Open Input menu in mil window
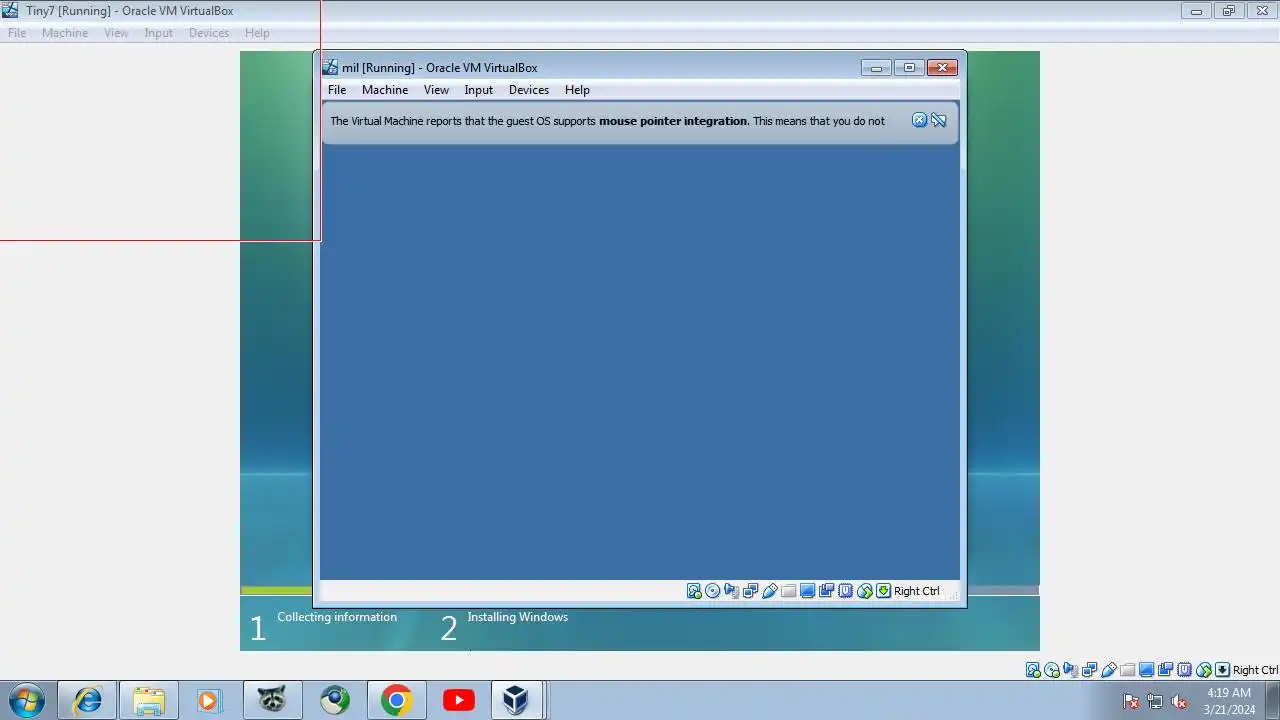Viewport: 1280px width, 720px height. coord(479,90)
